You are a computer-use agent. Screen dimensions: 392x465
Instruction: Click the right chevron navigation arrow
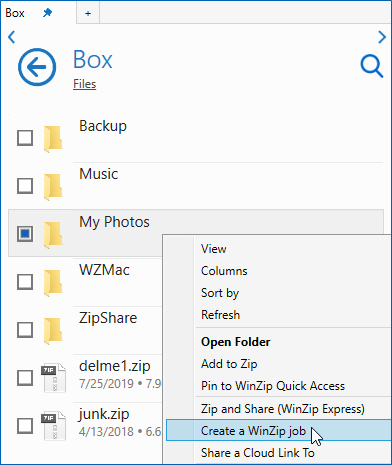pyautogui.click(x=382, y=37)
